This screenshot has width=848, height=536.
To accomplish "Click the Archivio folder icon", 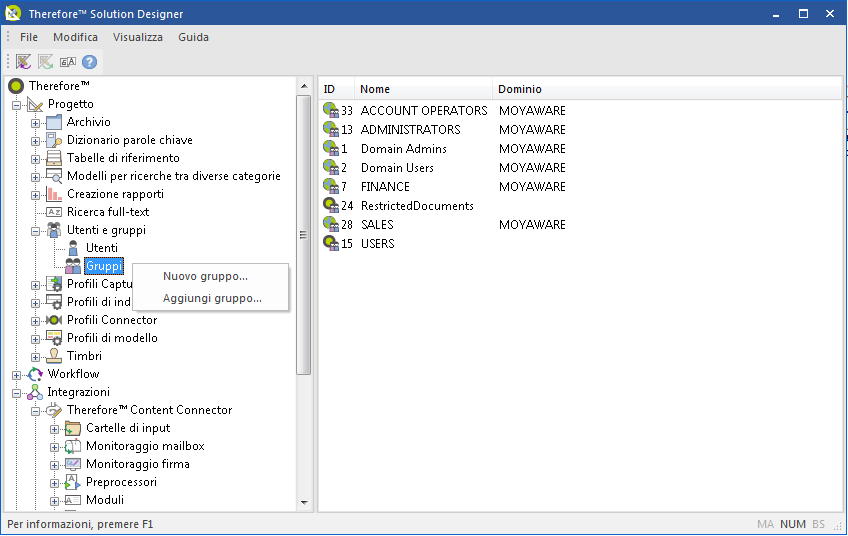I will click(x=54, y=122).
